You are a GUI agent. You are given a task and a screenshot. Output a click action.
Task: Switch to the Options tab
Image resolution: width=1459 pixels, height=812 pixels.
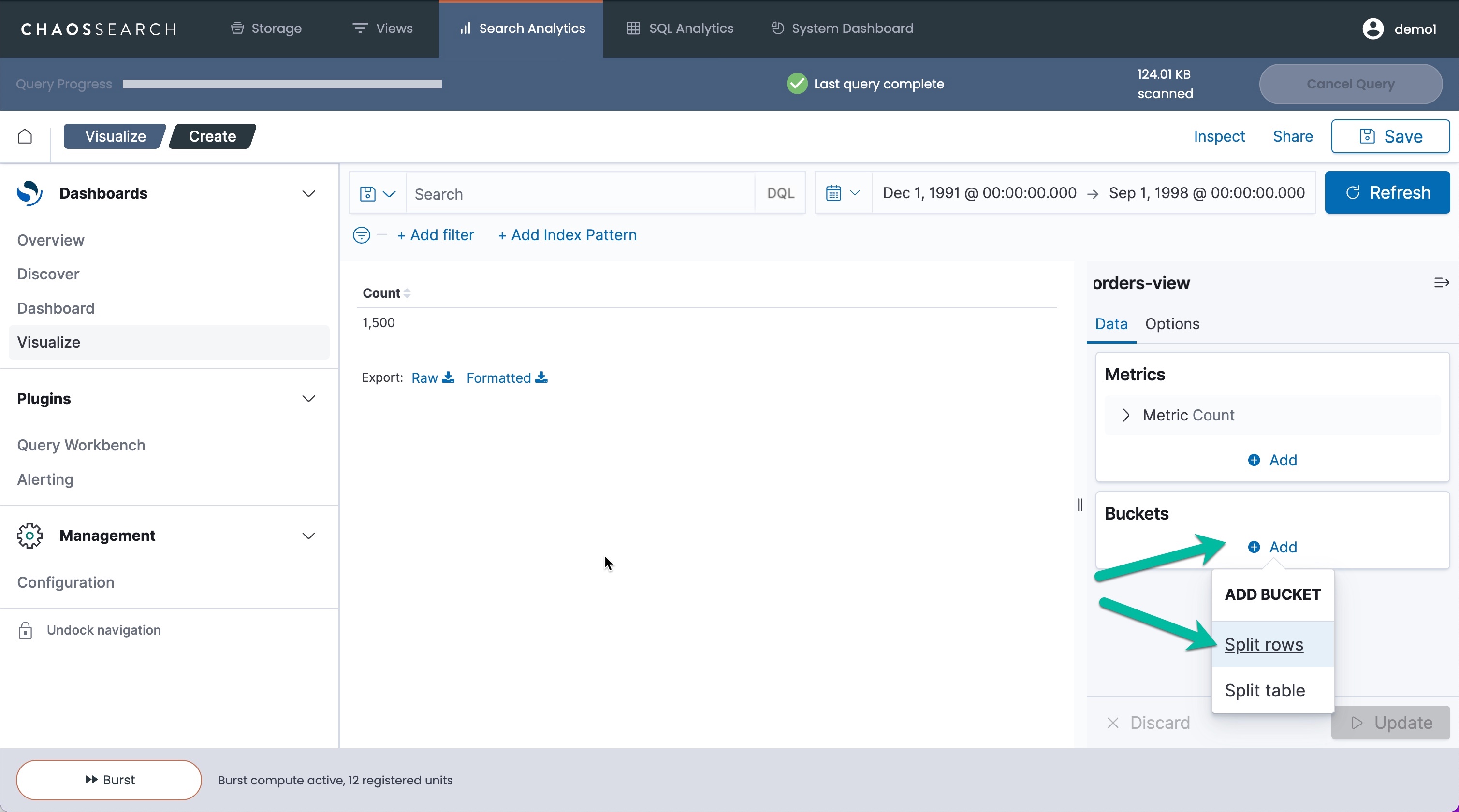pyautogui.click(x=1172, y=324)
